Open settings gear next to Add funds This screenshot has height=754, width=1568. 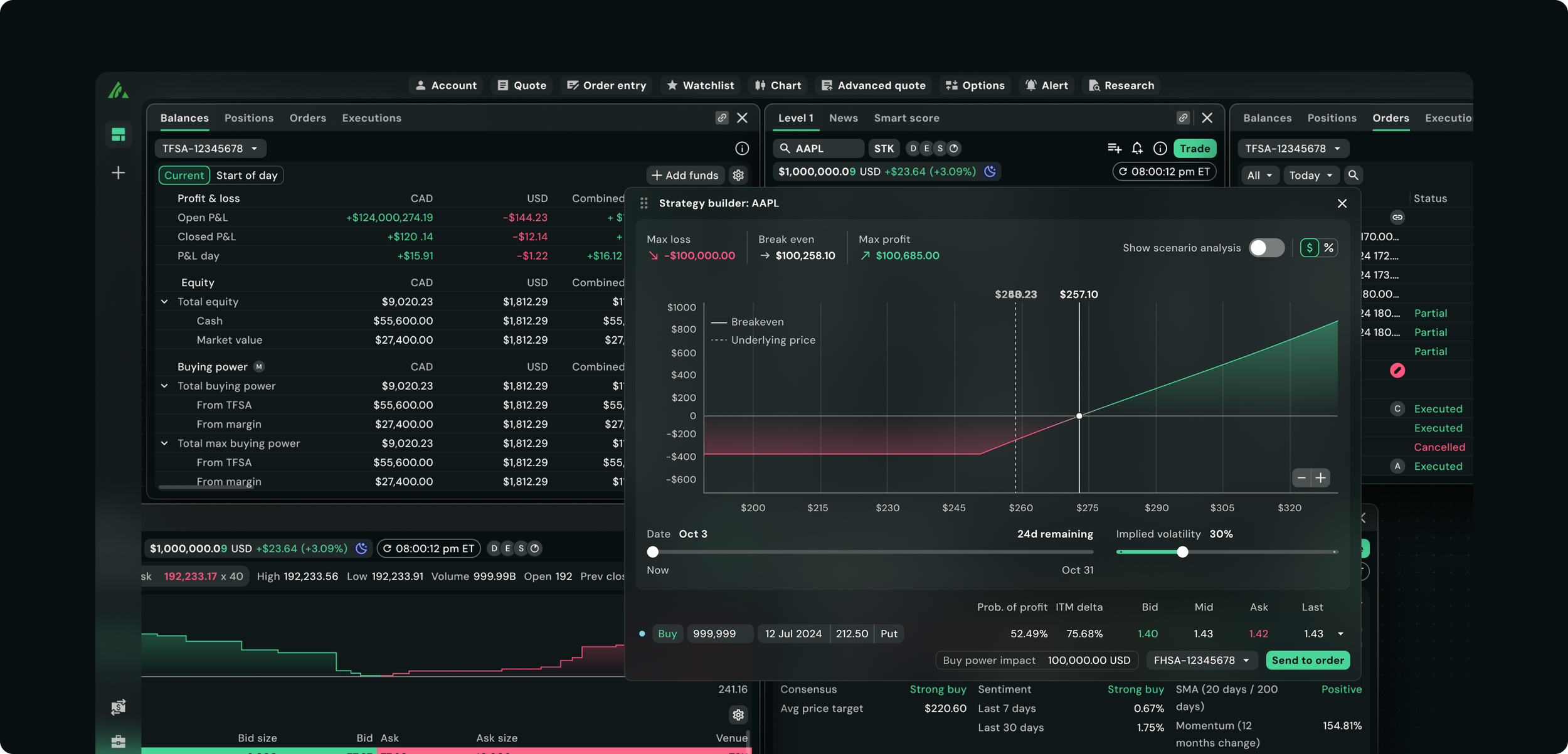coord(738,175)
